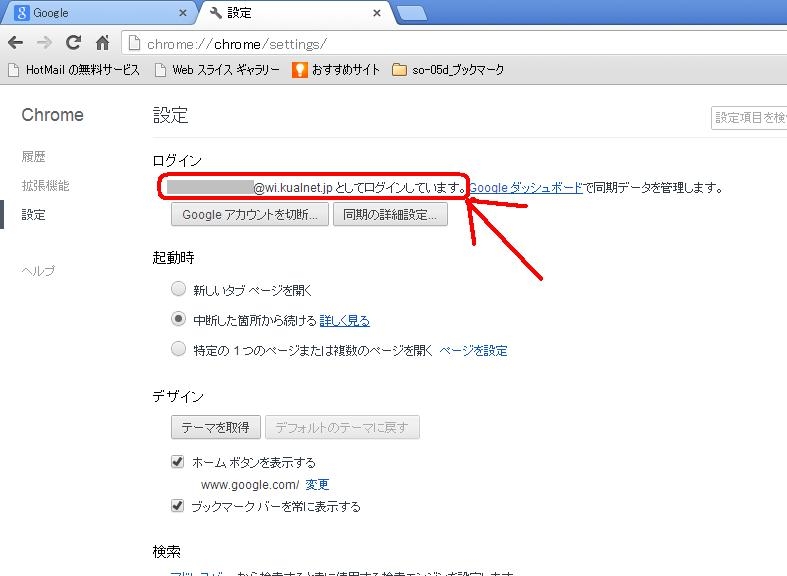Select the 特定の1つのページ radio button
The width and height of the screenshot is (787, 576).
tap(178, 349)
